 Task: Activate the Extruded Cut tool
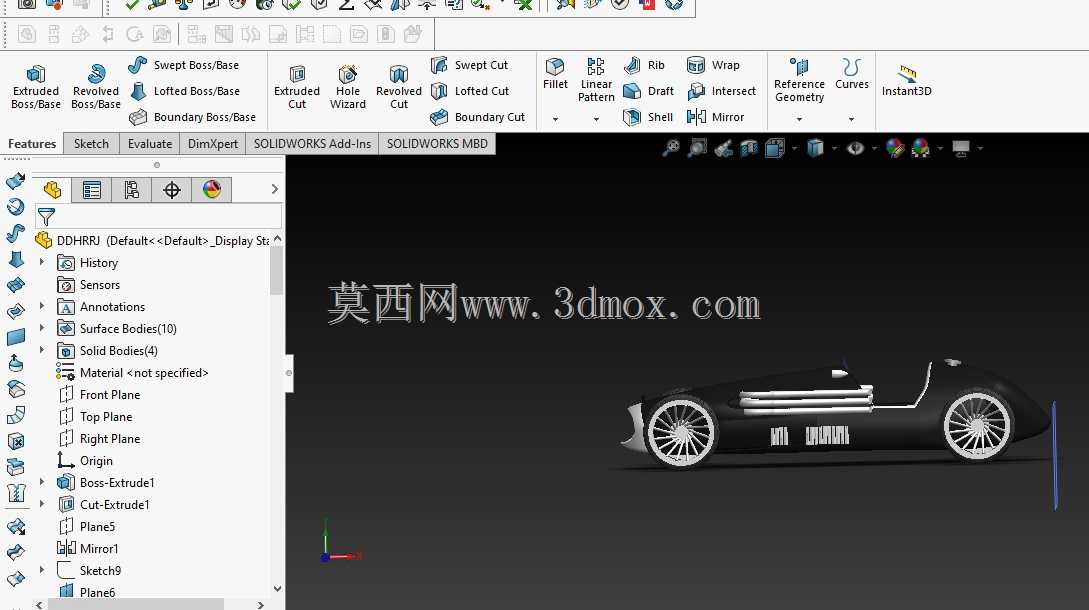297,87
